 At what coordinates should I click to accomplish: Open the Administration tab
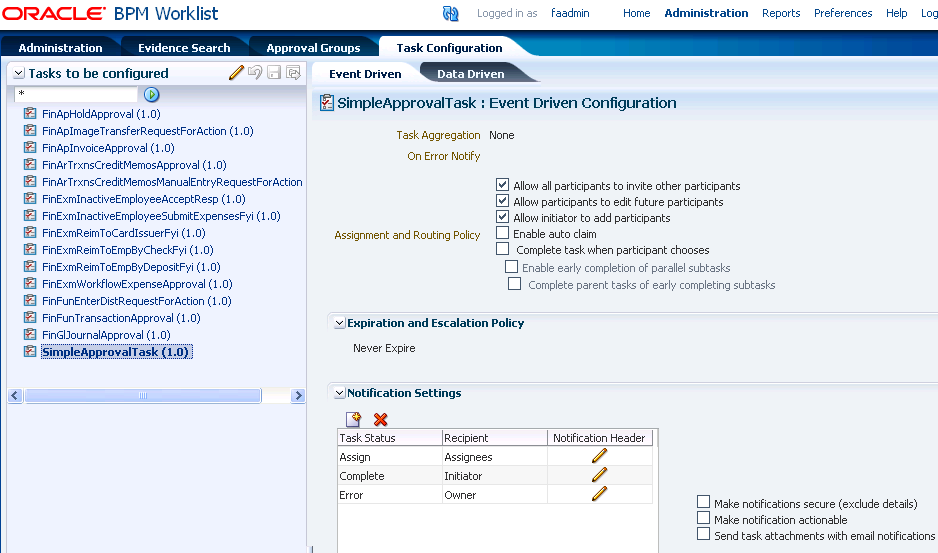pyautogui.click(x=60, y=48)
